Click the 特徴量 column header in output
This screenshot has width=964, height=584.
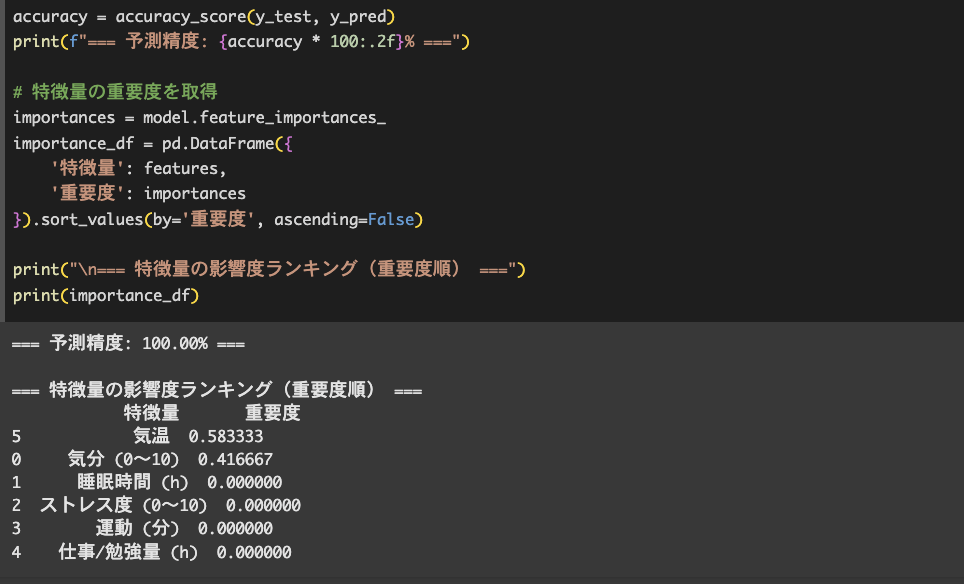click(151, 412)
